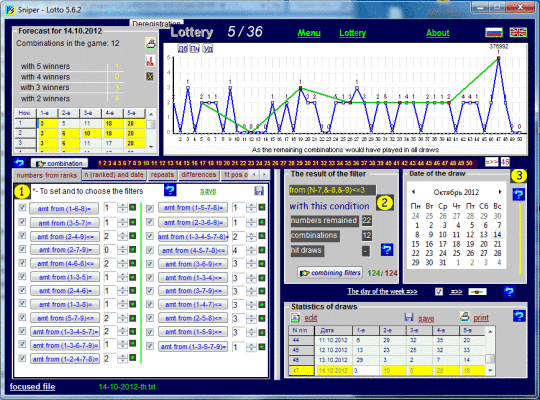
Task: Click the amt from (1-3-8) filter button
Action: (65, 304)
